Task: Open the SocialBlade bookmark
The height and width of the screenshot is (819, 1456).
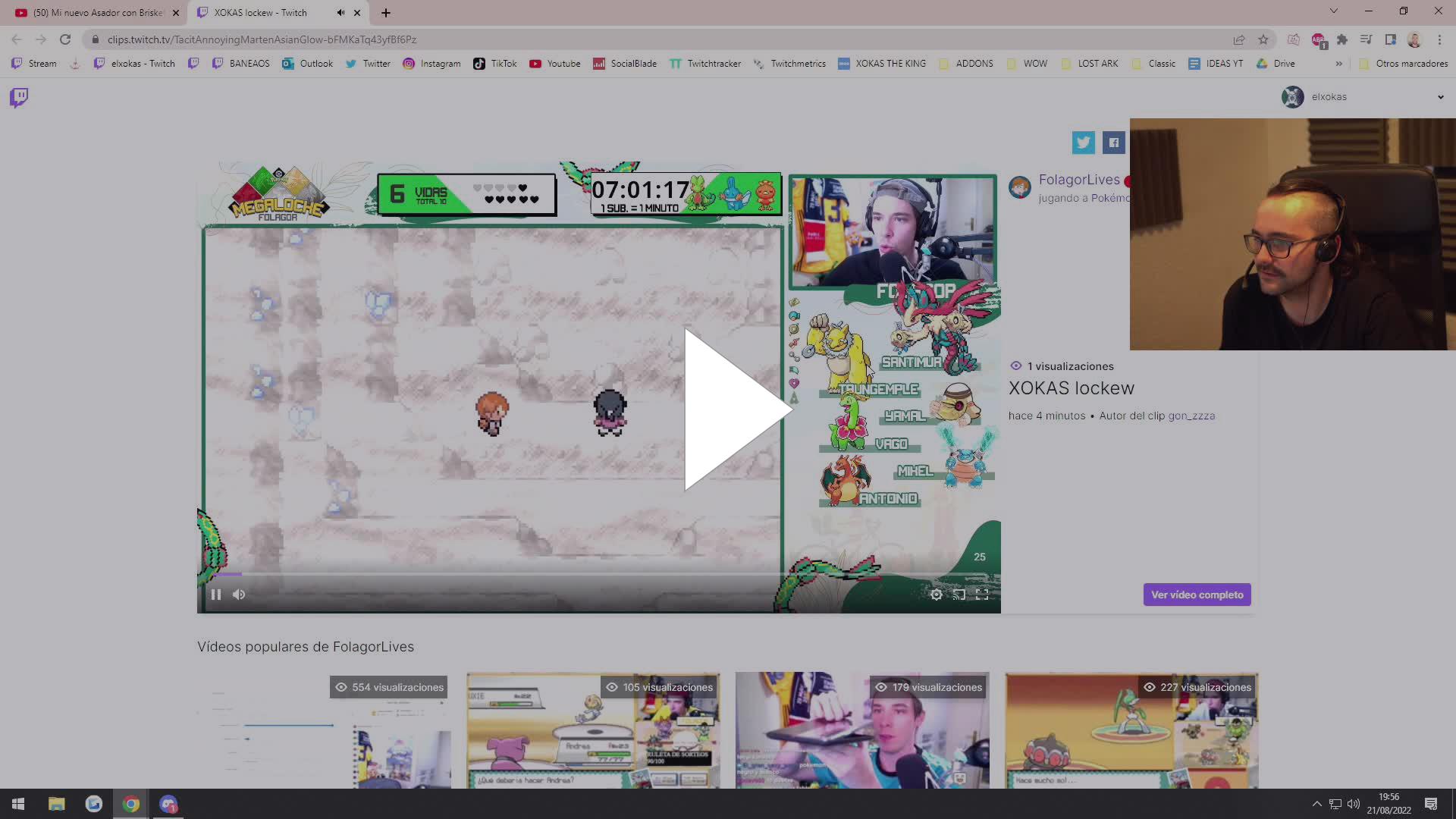Action: click(625, 64)
